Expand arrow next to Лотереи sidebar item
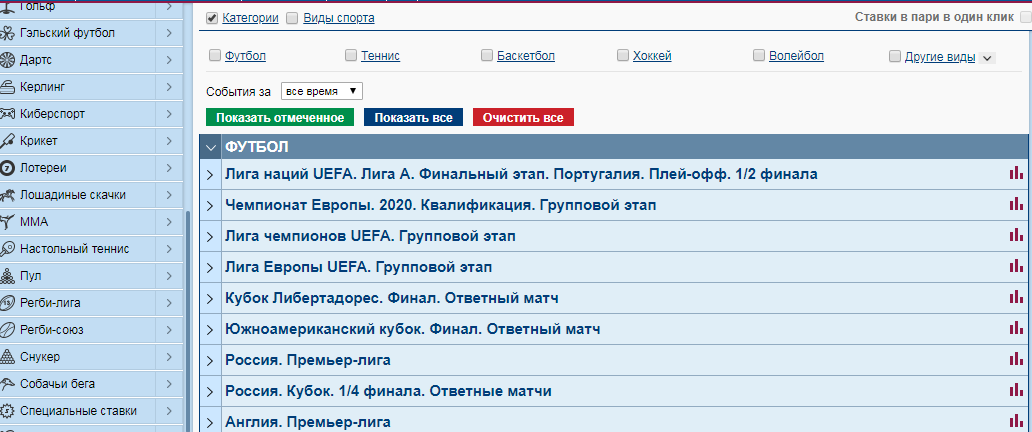Image resolution: width=1032 pixels, height=432 pixels. coord(169,168)
